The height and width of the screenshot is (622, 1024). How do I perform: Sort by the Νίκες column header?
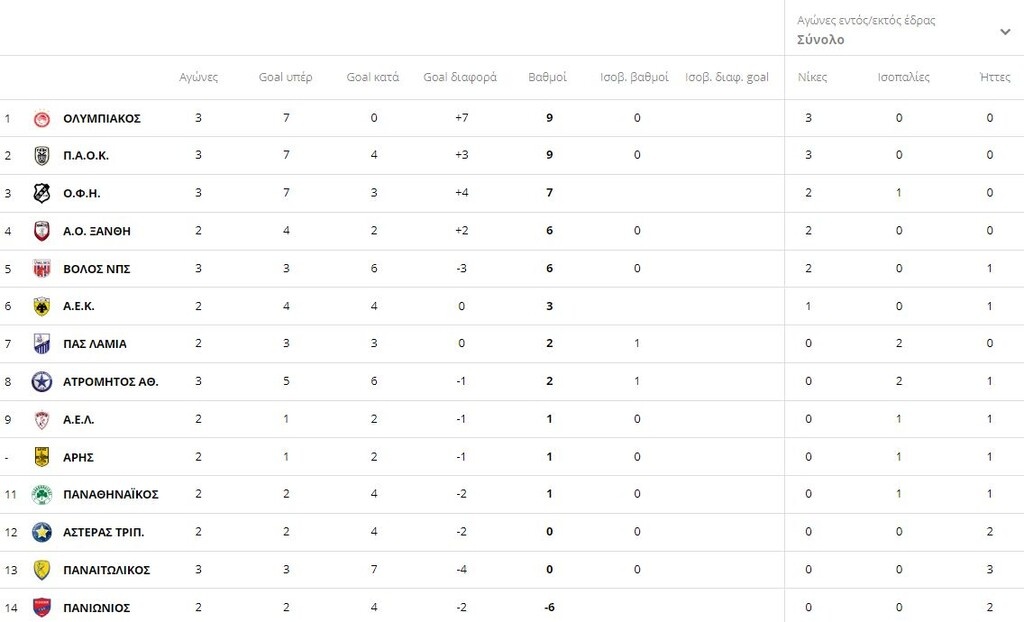click(812, 77)
